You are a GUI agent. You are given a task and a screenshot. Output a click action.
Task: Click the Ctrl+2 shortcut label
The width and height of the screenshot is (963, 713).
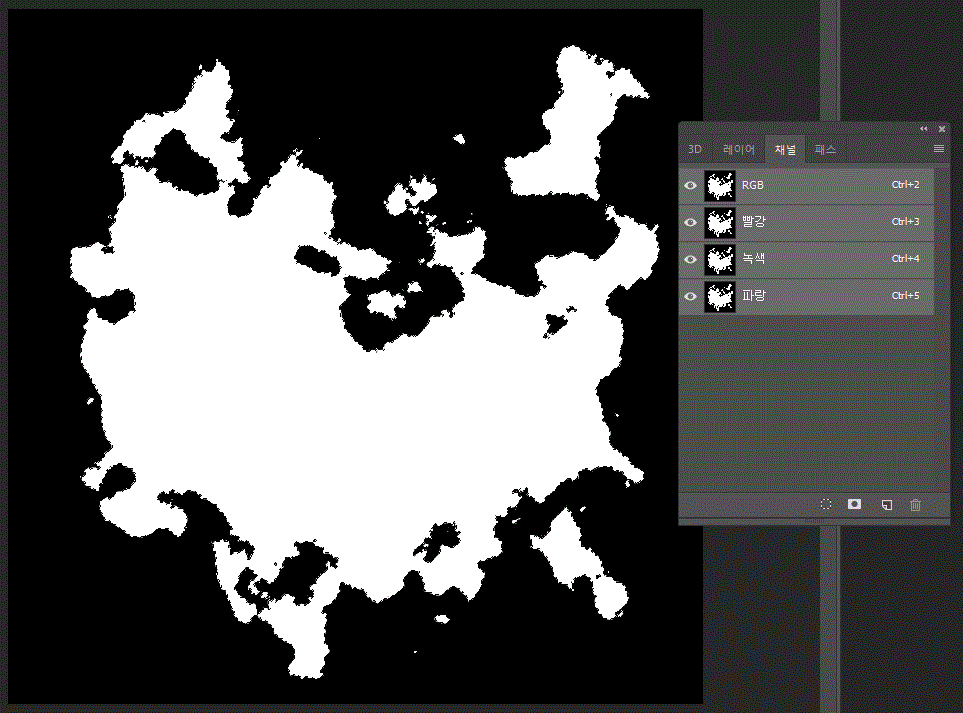click(x=905, y=184)
